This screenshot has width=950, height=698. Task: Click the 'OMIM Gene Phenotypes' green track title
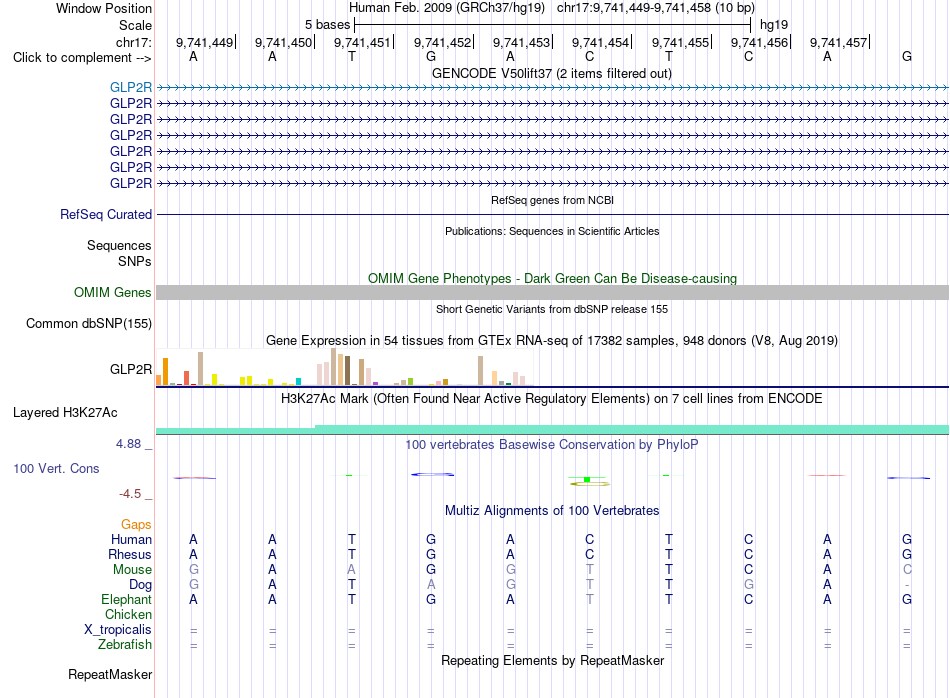coord(552,278)
